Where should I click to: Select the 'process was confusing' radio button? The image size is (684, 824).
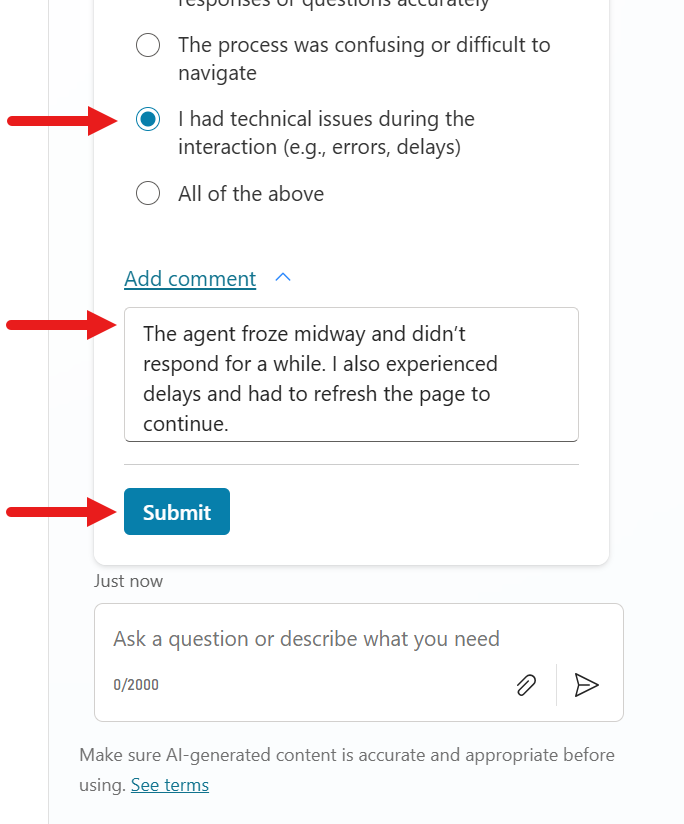147,45
